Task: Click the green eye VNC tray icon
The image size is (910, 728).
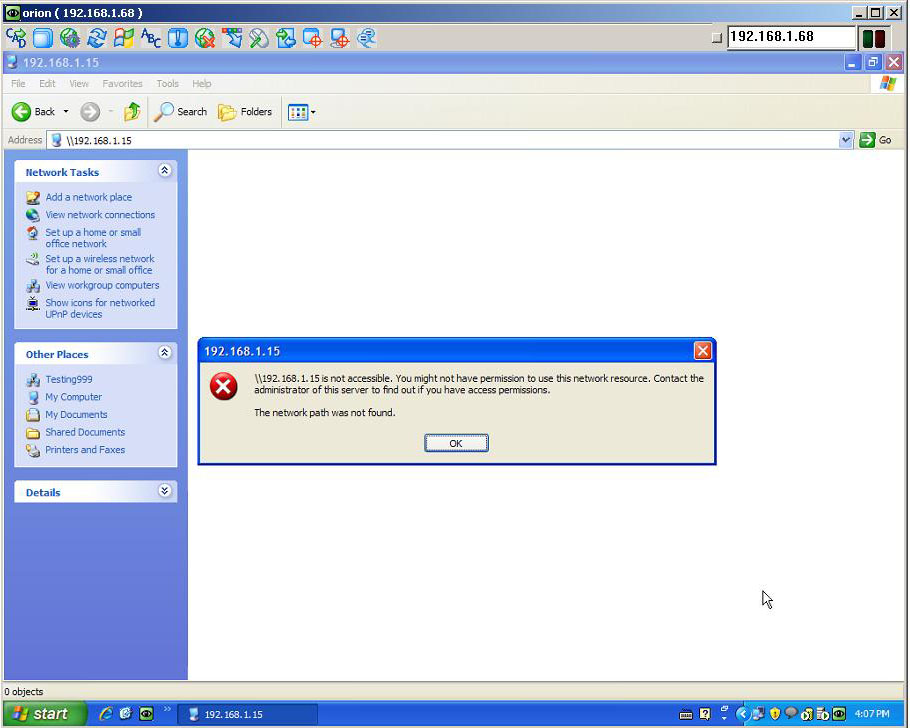Action: click(839, 714)
